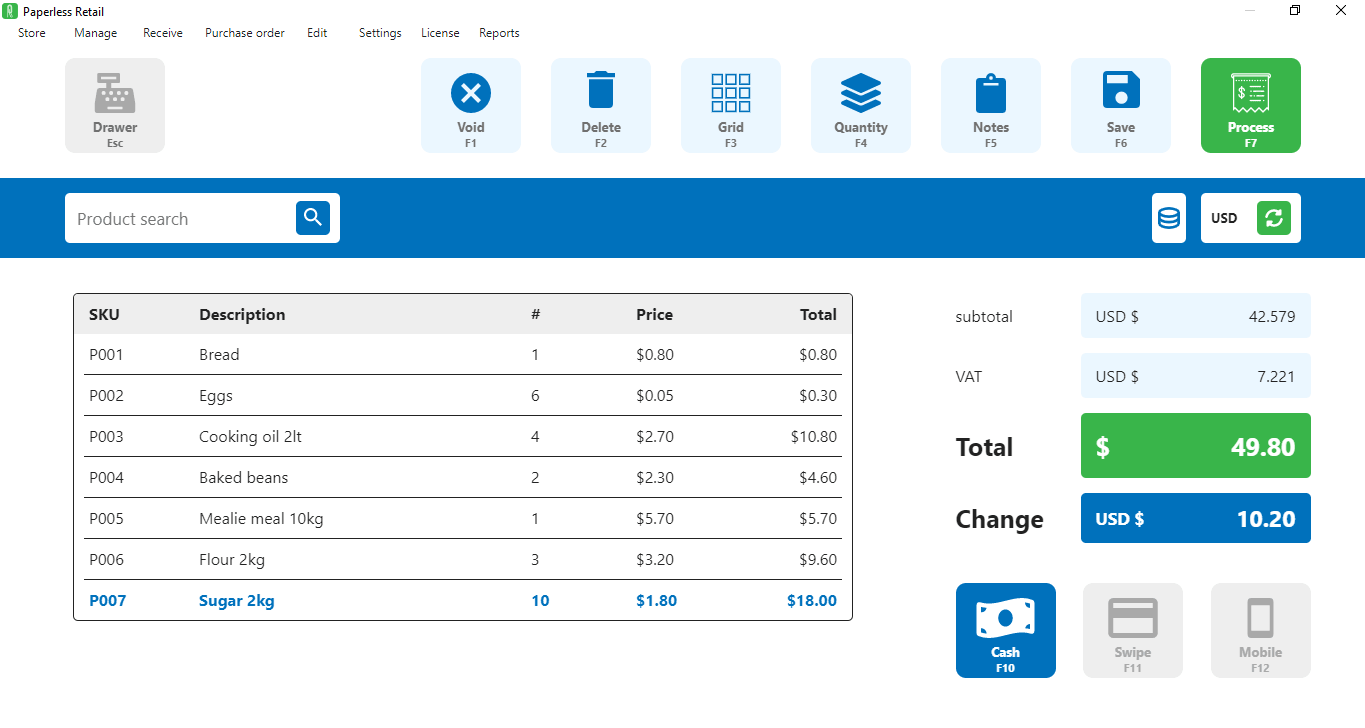Click the blue Change amount box

tap(1196, 518)
